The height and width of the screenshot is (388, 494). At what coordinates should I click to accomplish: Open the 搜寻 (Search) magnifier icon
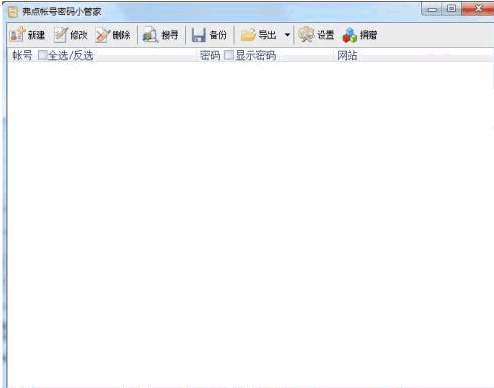click(x=150, y=35)
